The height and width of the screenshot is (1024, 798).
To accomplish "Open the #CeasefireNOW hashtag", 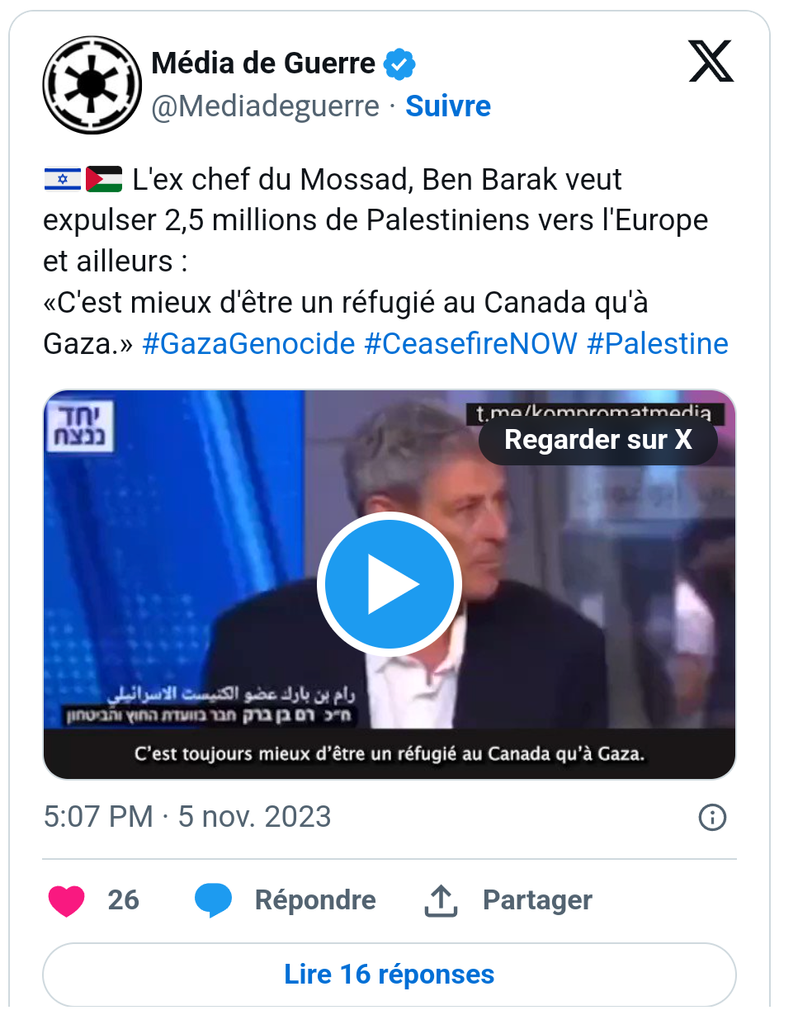I will click(x=471, y=344).
